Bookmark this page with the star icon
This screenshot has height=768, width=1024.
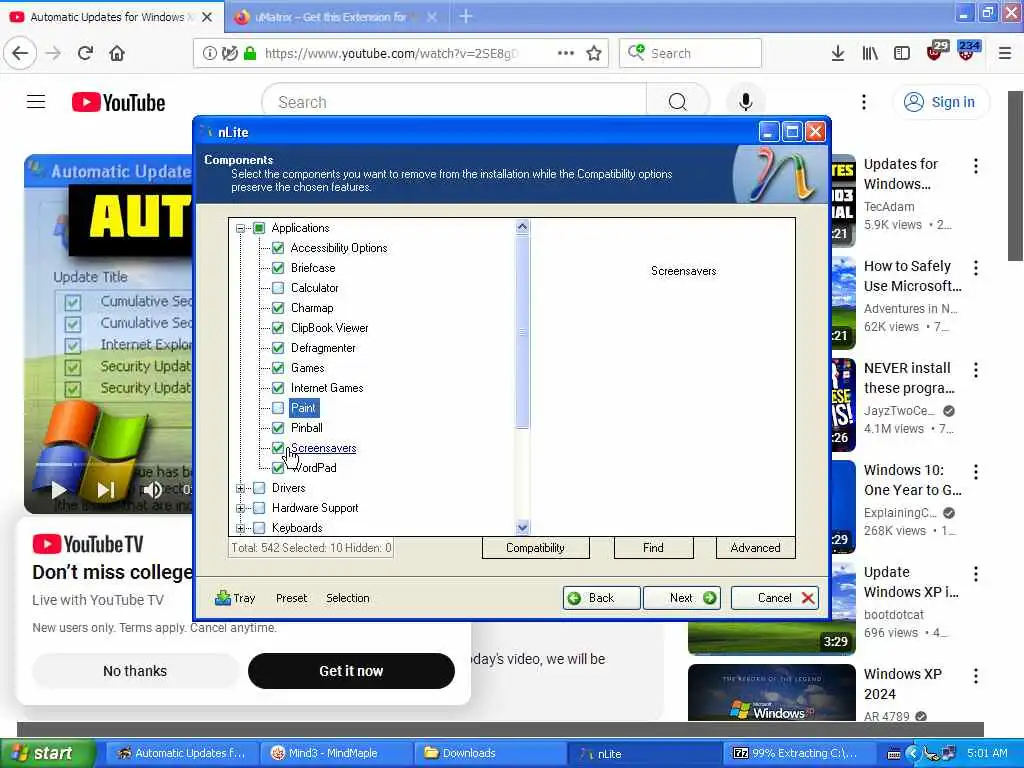pos(594,54)
